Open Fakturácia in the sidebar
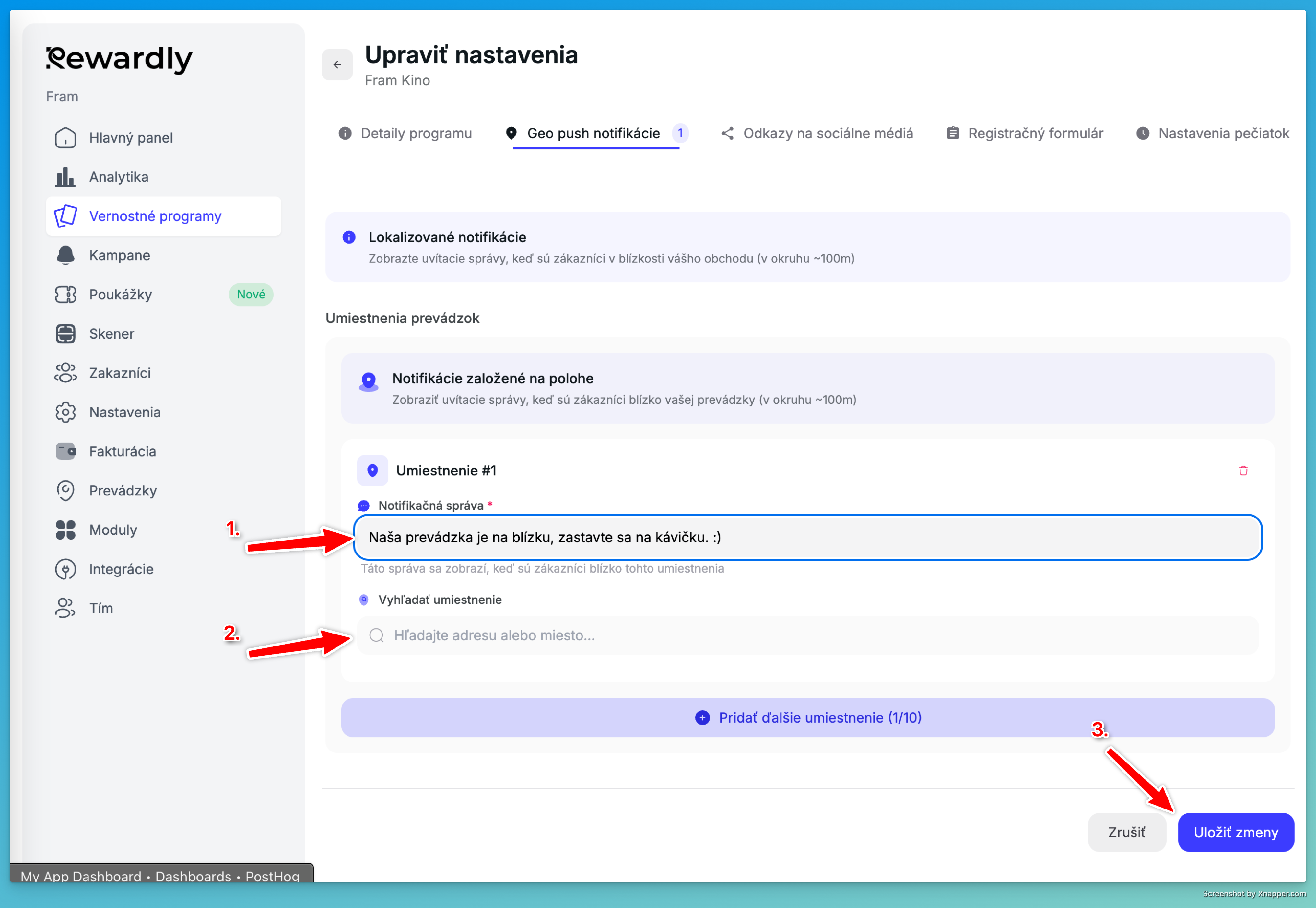1316x908 pixels. [x=164, y=452]
